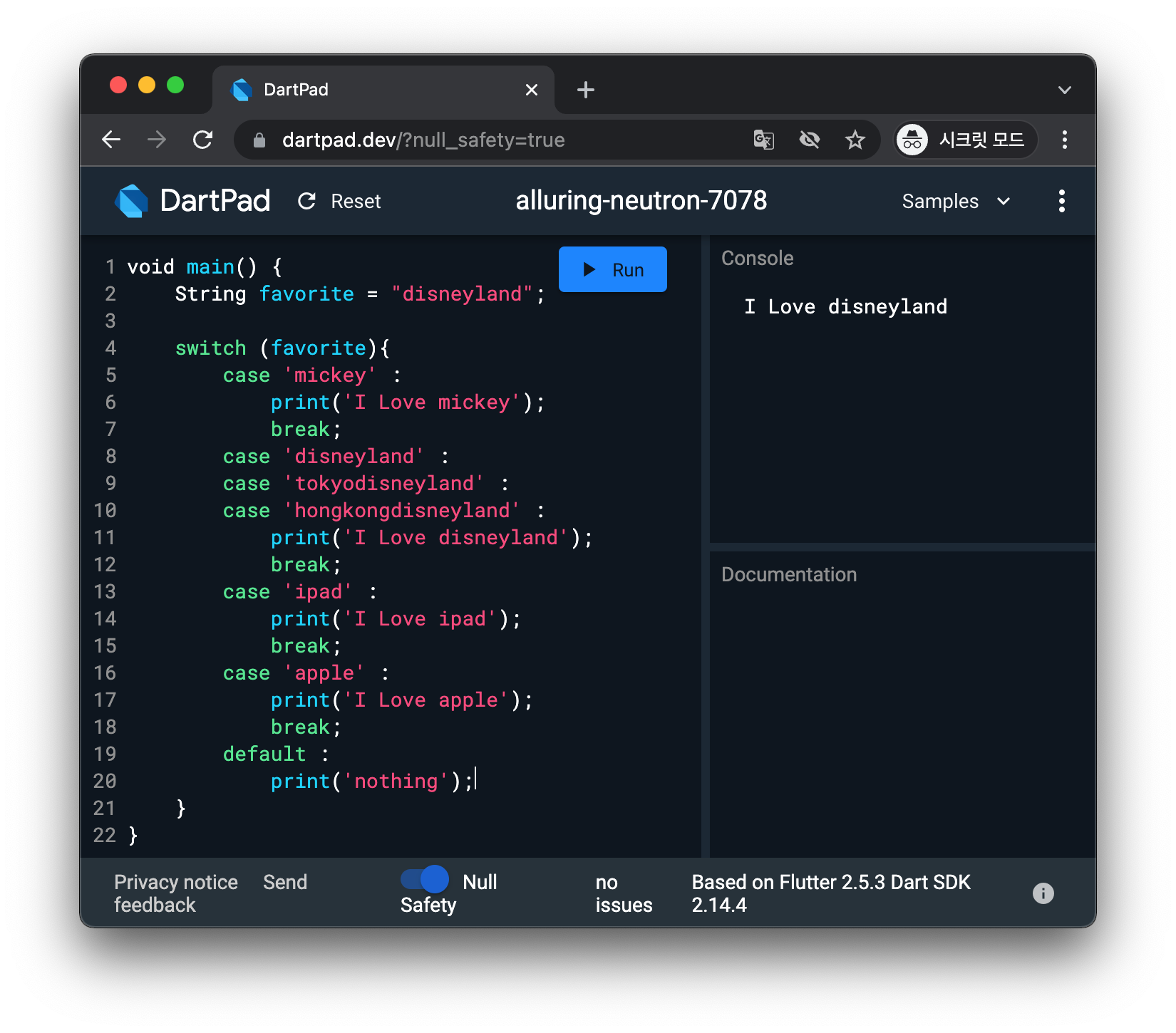Click the print('nothing') line

372,782
